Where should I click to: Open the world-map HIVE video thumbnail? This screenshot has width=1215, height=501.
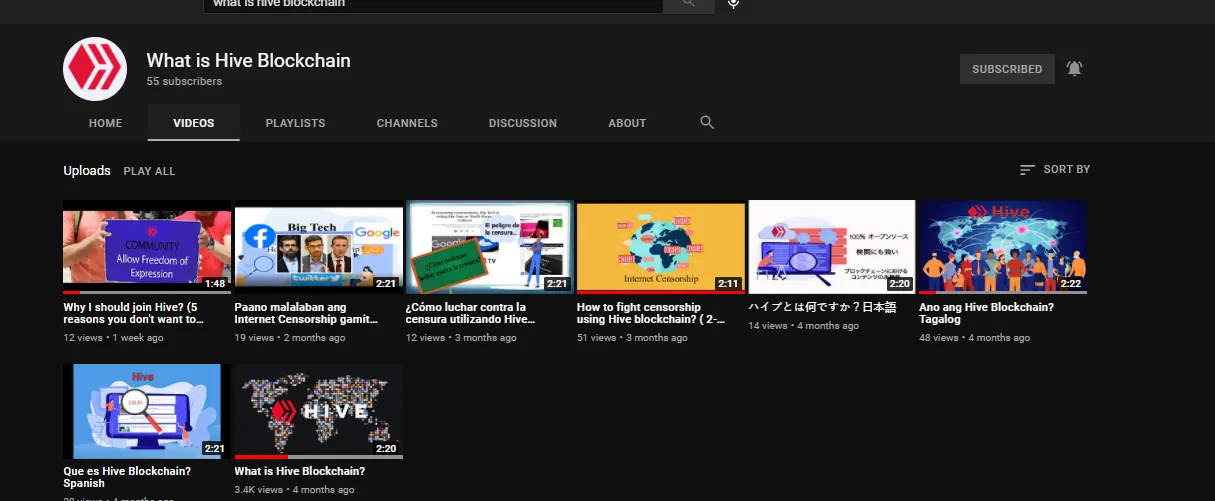pos(318,411)
